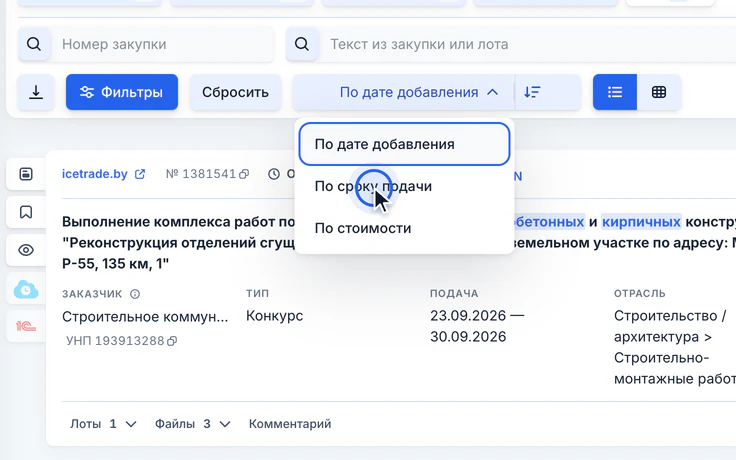This screenshot has height=460, width=736.
Task: Expand the Файлы 3 section
Action: coord(192,424)
